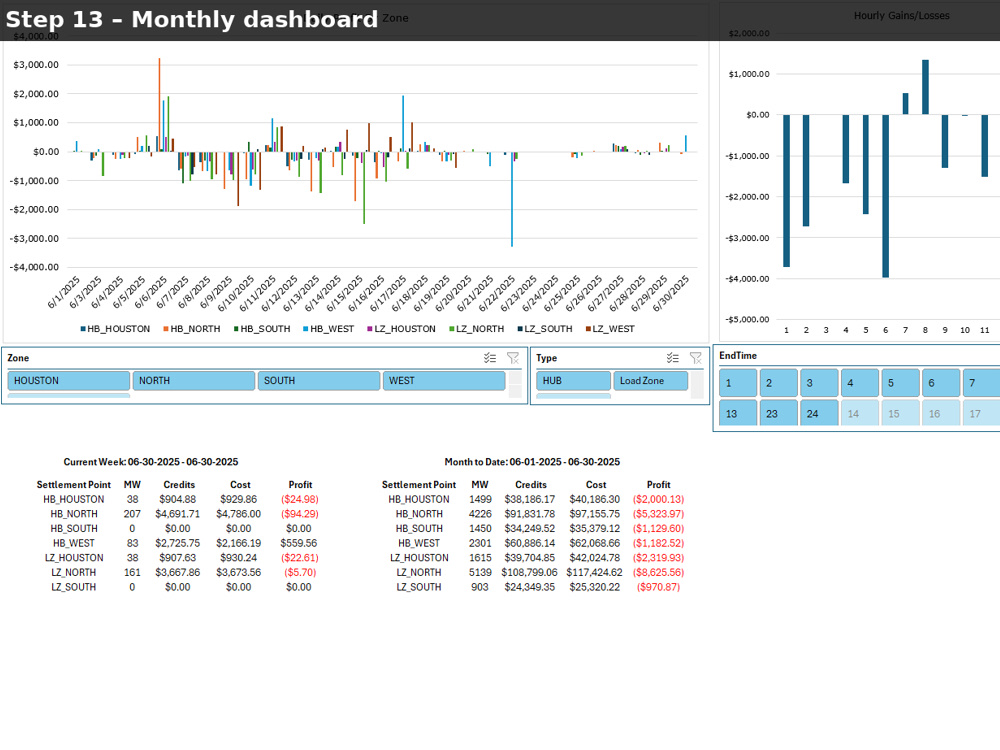
Task: Click Current Week HB_HOUSTON profit ($24.98)
Action: point(300,499)
